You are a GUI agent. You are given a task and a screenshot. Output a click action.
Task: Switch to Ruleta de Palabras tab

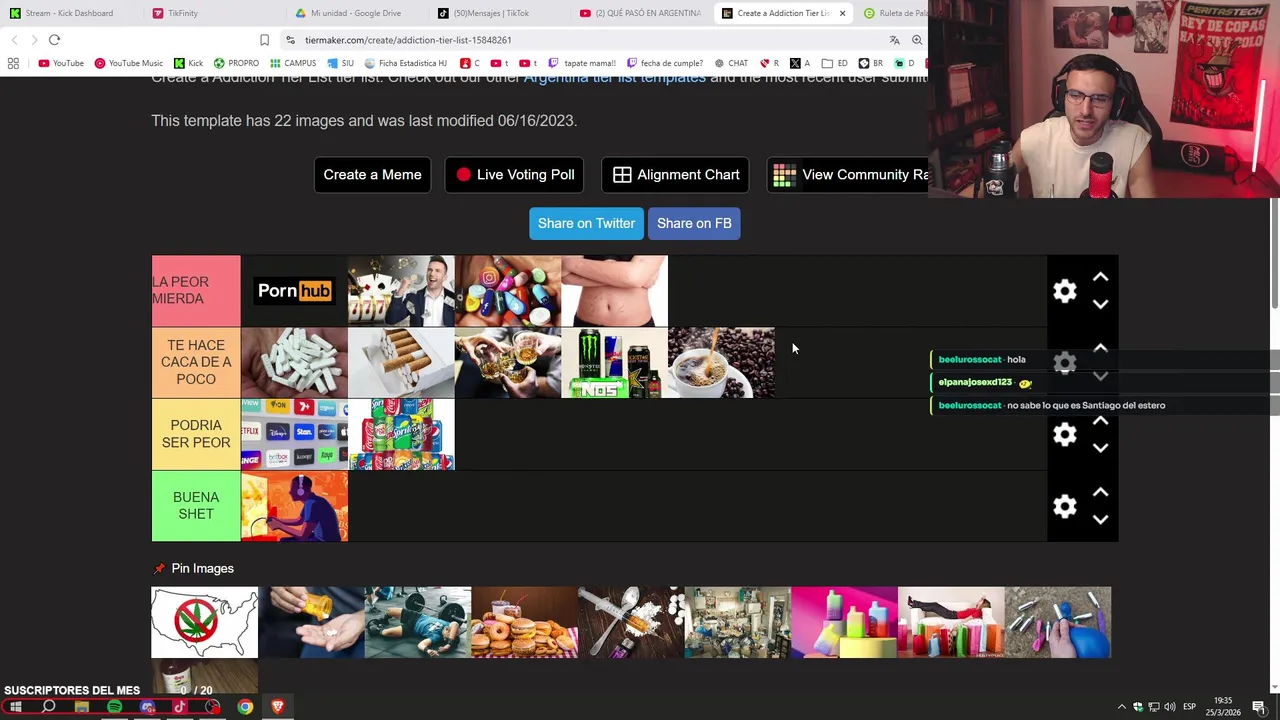[x=895, y=13]
